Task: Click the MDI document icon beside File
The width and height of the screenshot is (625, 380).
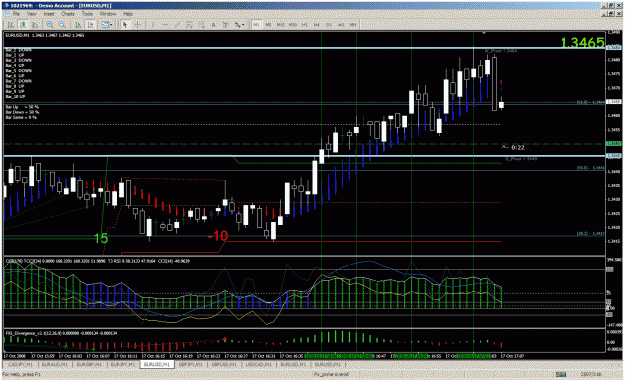Action: click(7, 14)
